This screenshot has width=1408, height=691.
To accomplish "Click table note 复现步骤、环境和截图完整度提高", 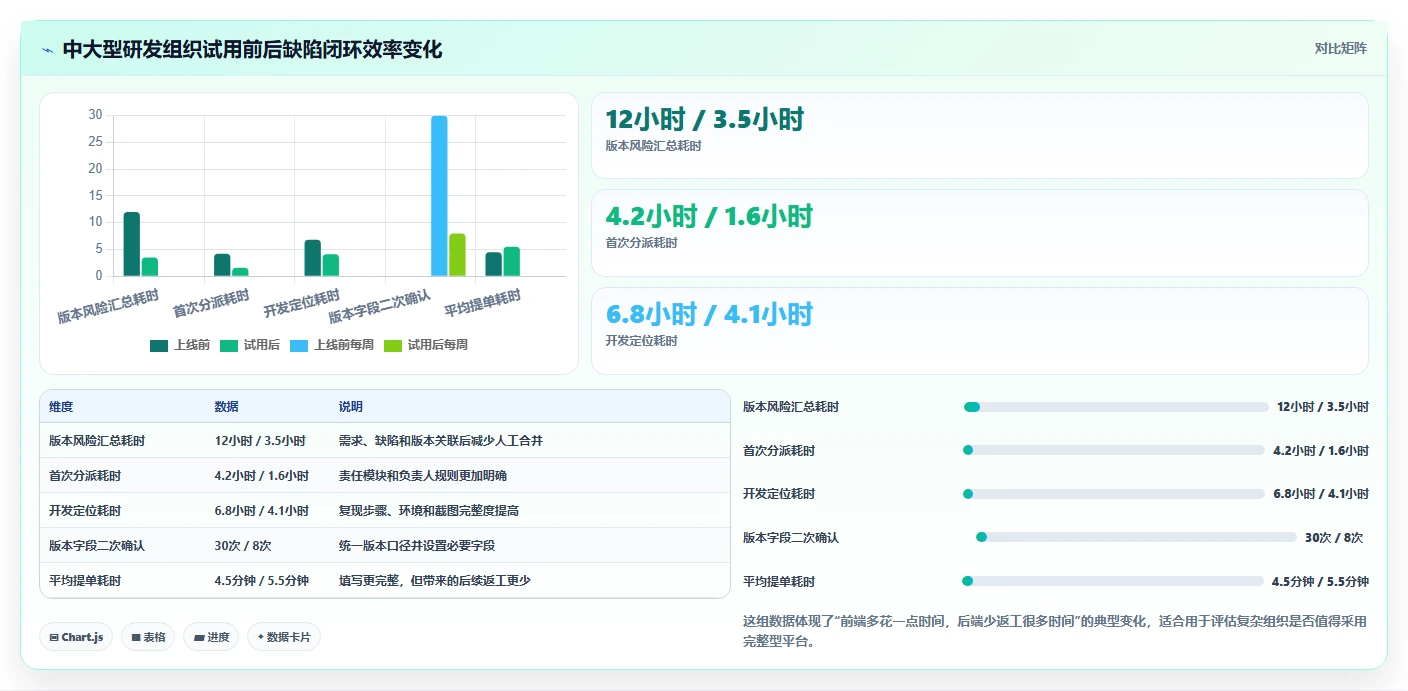I will coord(429,511).
